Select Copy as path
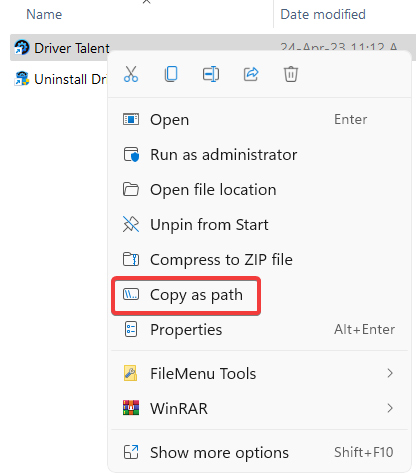416x474 pixels. click(259, 295)
